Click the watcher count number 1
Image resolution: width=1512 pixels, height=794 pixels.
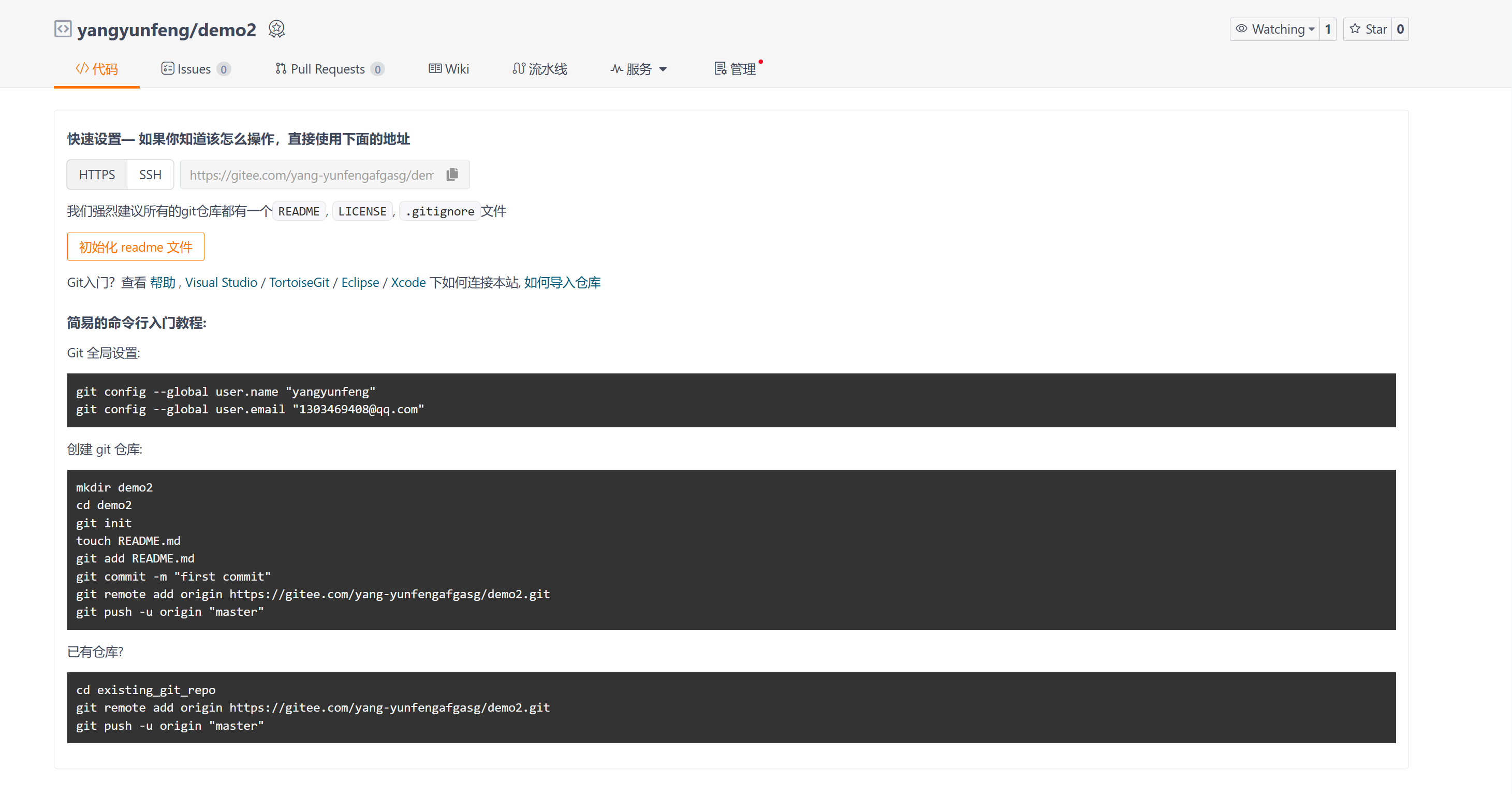1328,30
